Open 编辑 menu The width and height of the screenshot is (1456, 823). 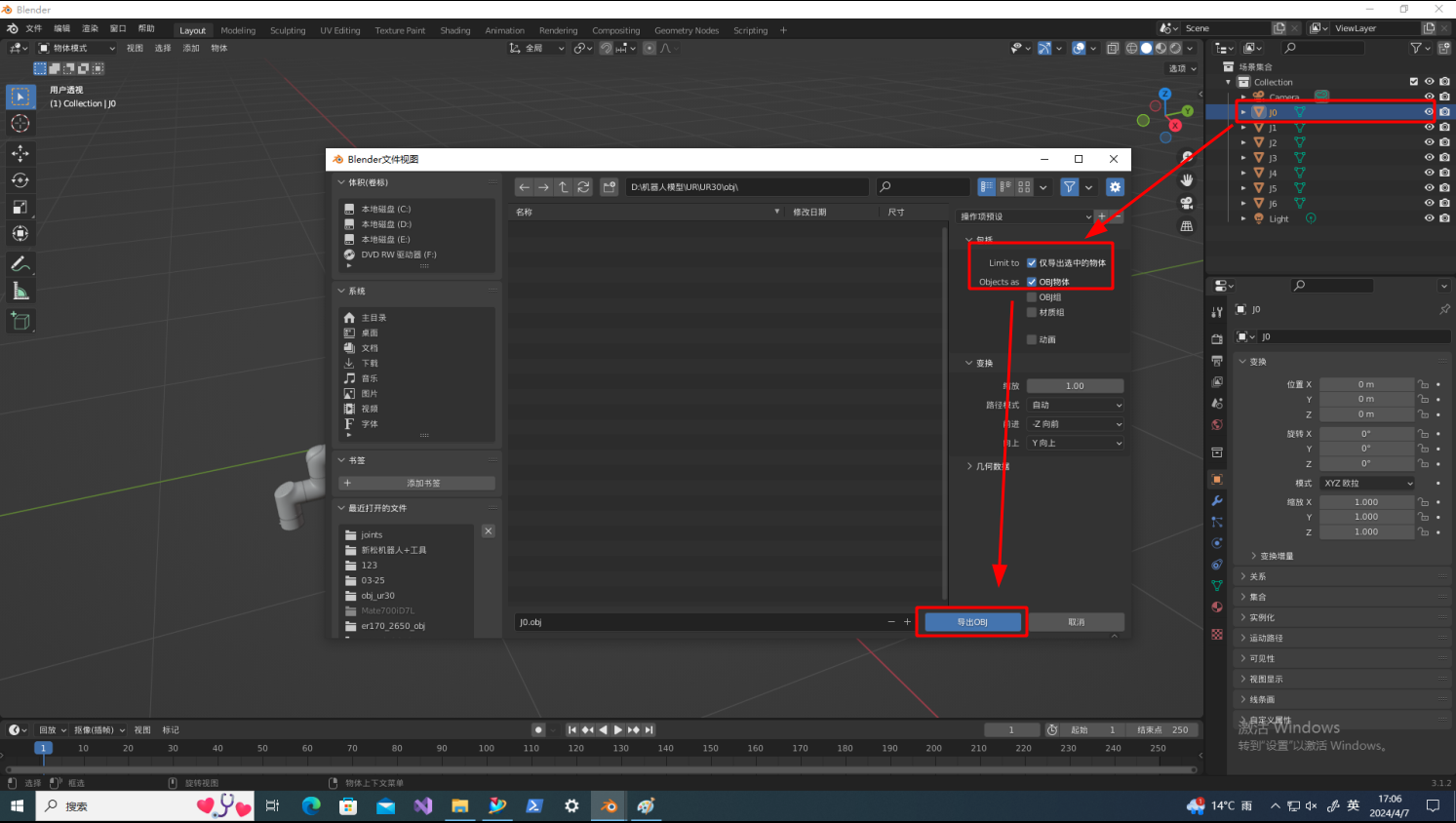coord(62,29)
